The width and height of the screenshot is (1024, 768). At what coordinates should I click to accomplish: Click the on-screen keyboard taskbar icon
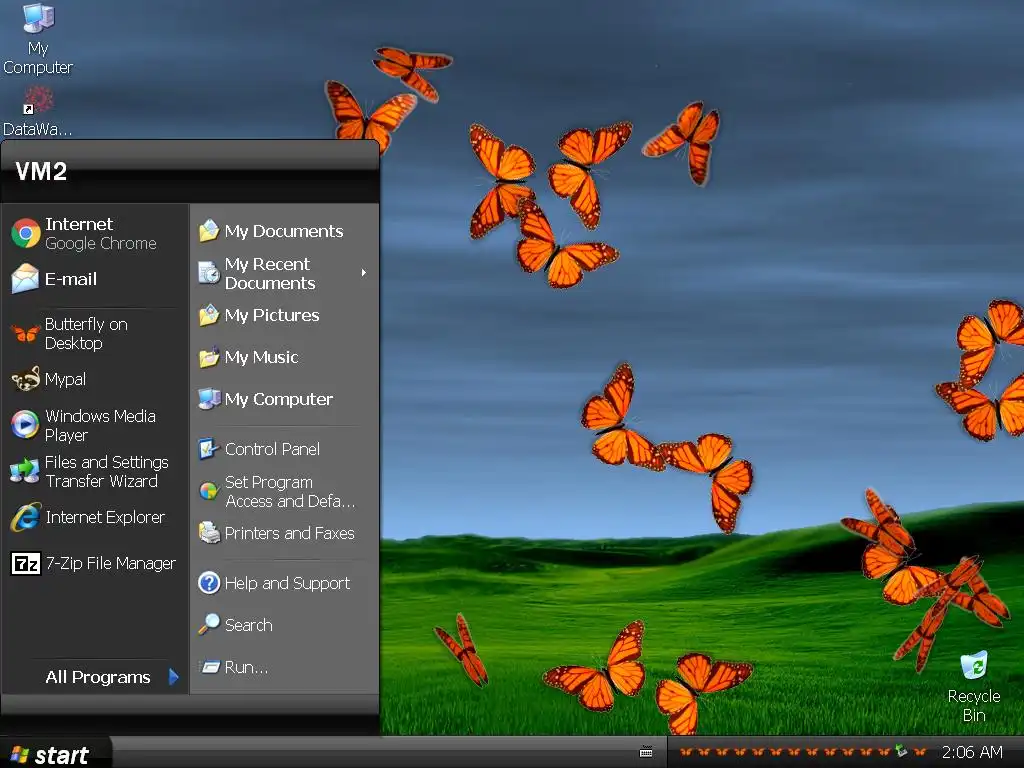click(646, 752)
